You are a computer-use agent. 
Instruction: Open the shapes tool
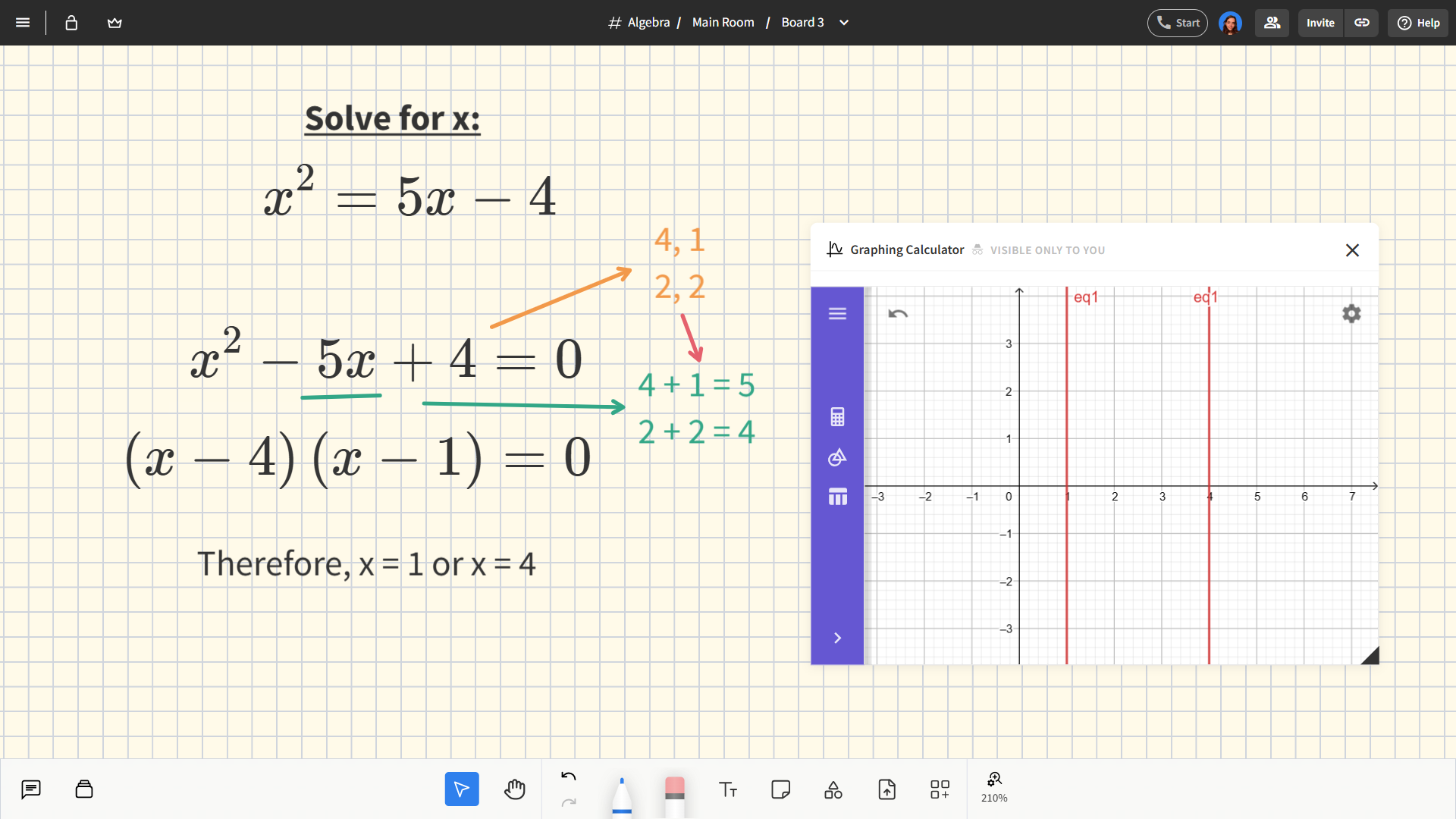coord(833,789)
